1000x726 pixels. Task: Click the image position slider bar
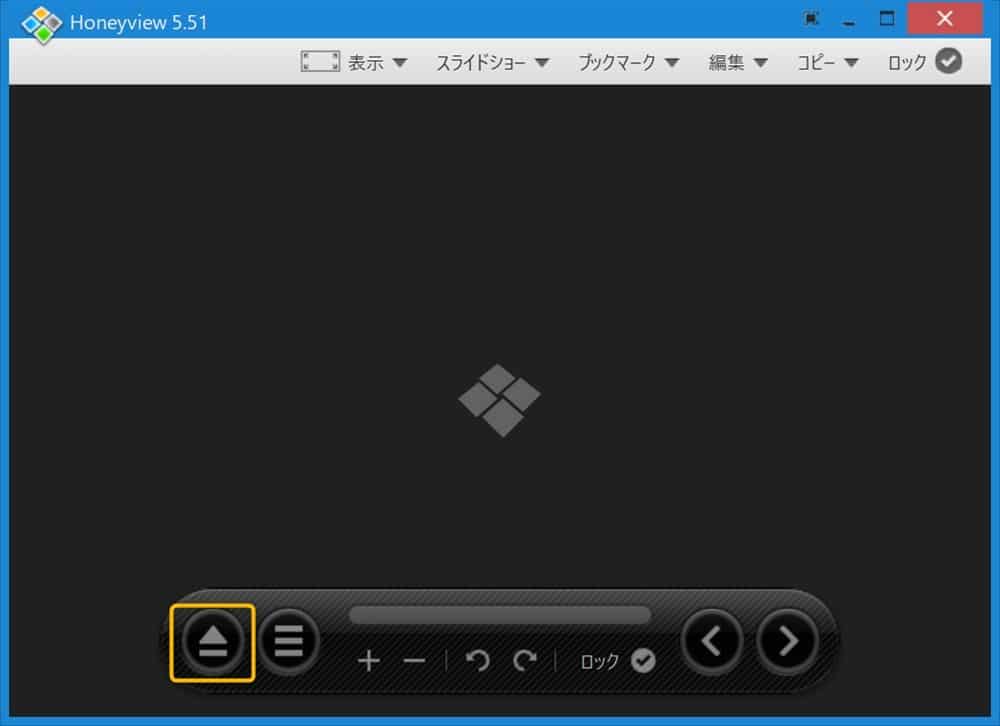pos(500,615)
